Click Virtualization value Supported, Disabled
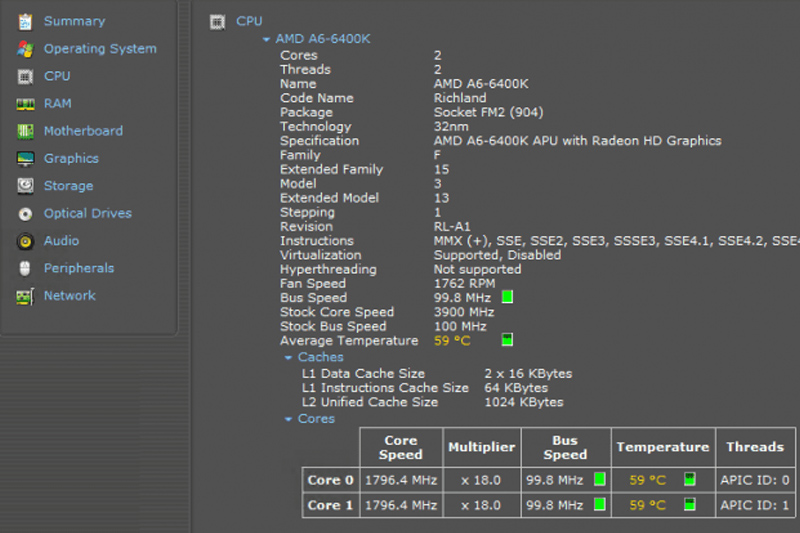 [x=497, y=255]
